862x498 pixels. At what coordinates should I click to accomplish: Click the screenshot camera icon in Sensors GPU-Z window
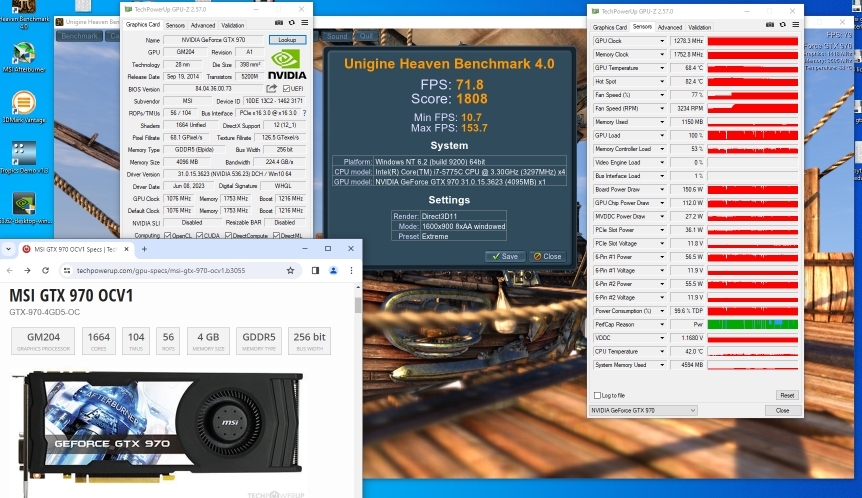click(x=770, y=25)
